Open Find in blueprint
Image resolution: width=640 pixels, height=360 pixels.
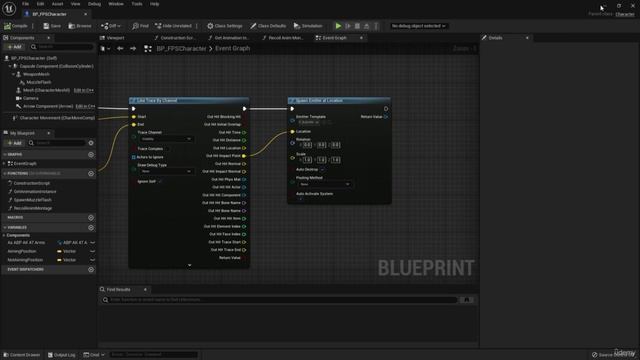(x=140, y=26)
